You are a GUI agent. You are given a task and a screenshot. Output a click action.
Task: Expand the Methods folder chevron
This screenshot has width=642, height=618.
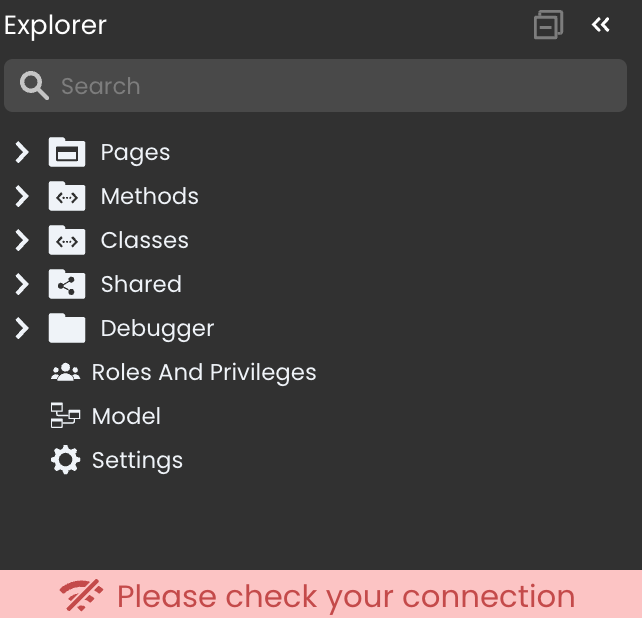(22, 196)
